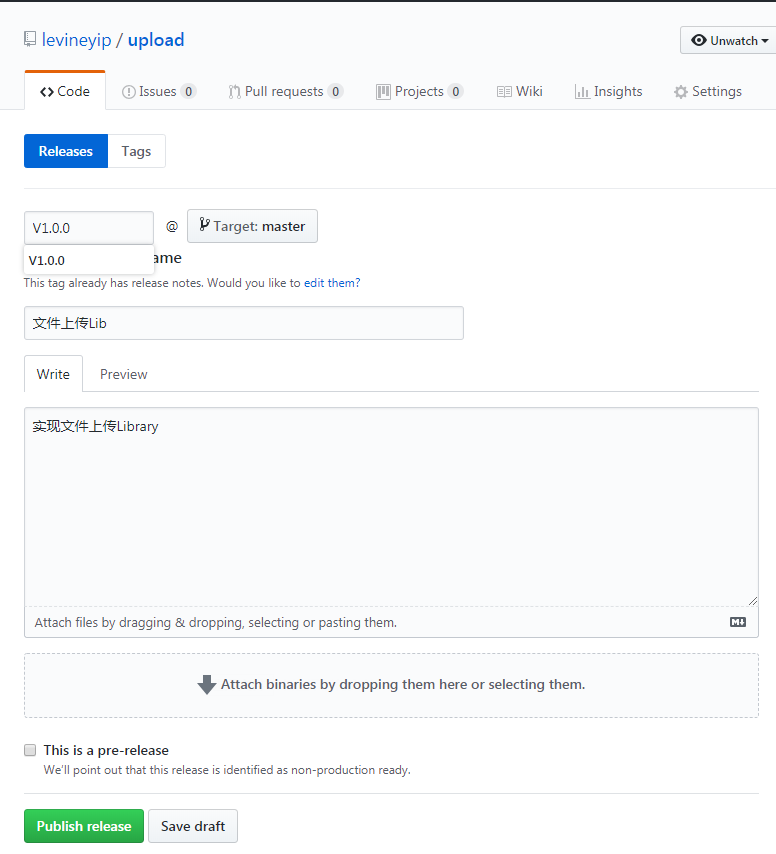The height and width of the screenshot is (854, 776).
Task: Select the Code tab
Action: click(x=65, y=91)
